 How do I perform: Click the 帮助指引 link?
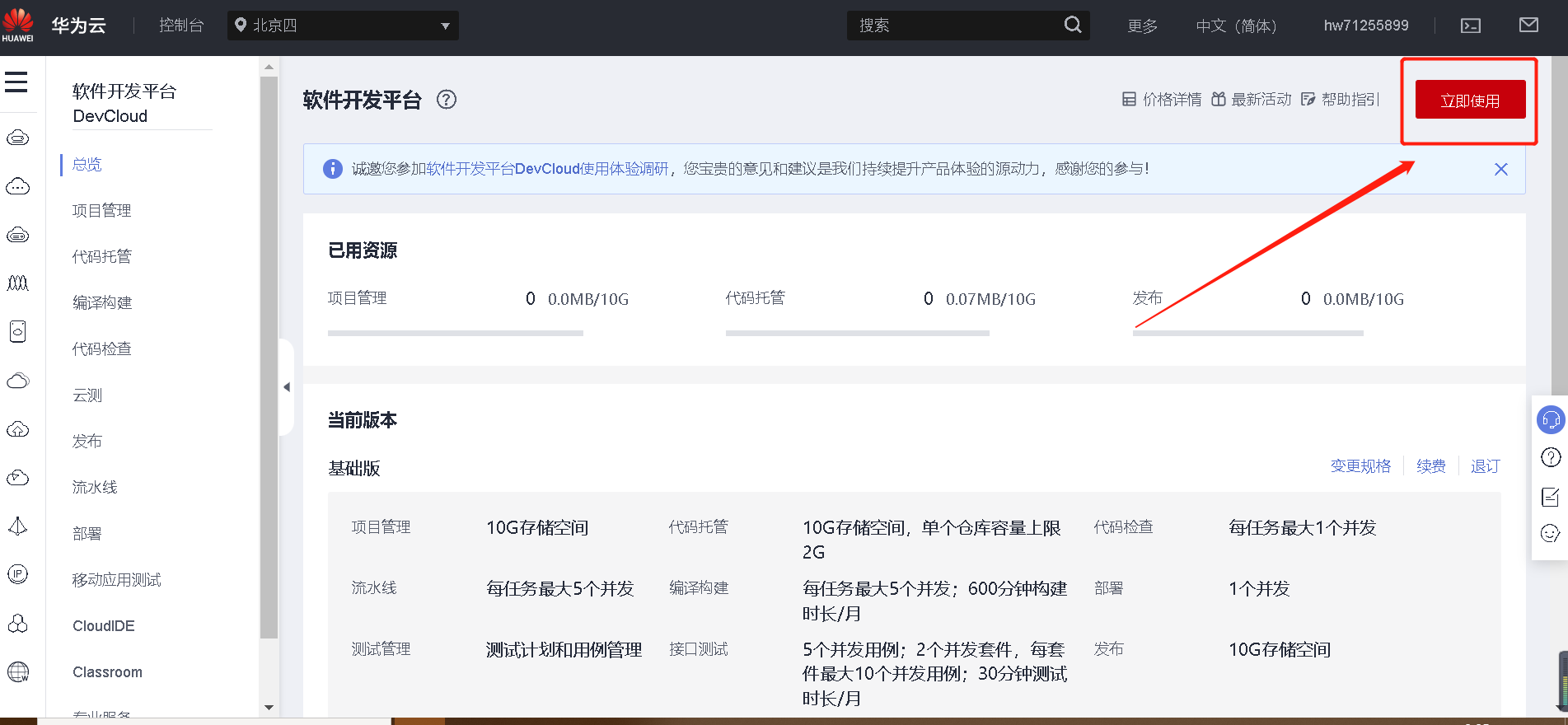click(x=1350, y=100)
